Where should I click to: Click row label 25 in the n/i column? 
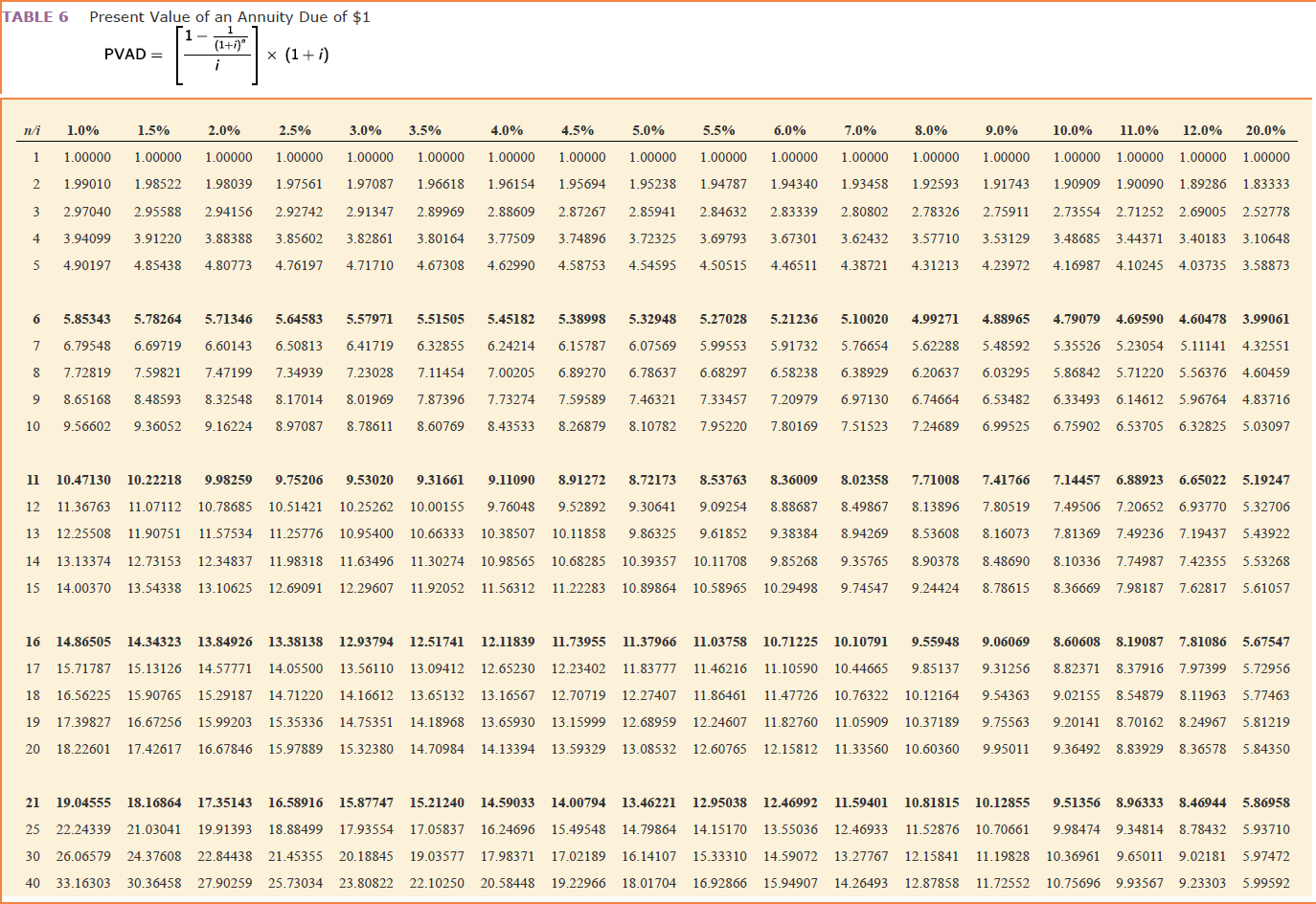tap(32, 827)
